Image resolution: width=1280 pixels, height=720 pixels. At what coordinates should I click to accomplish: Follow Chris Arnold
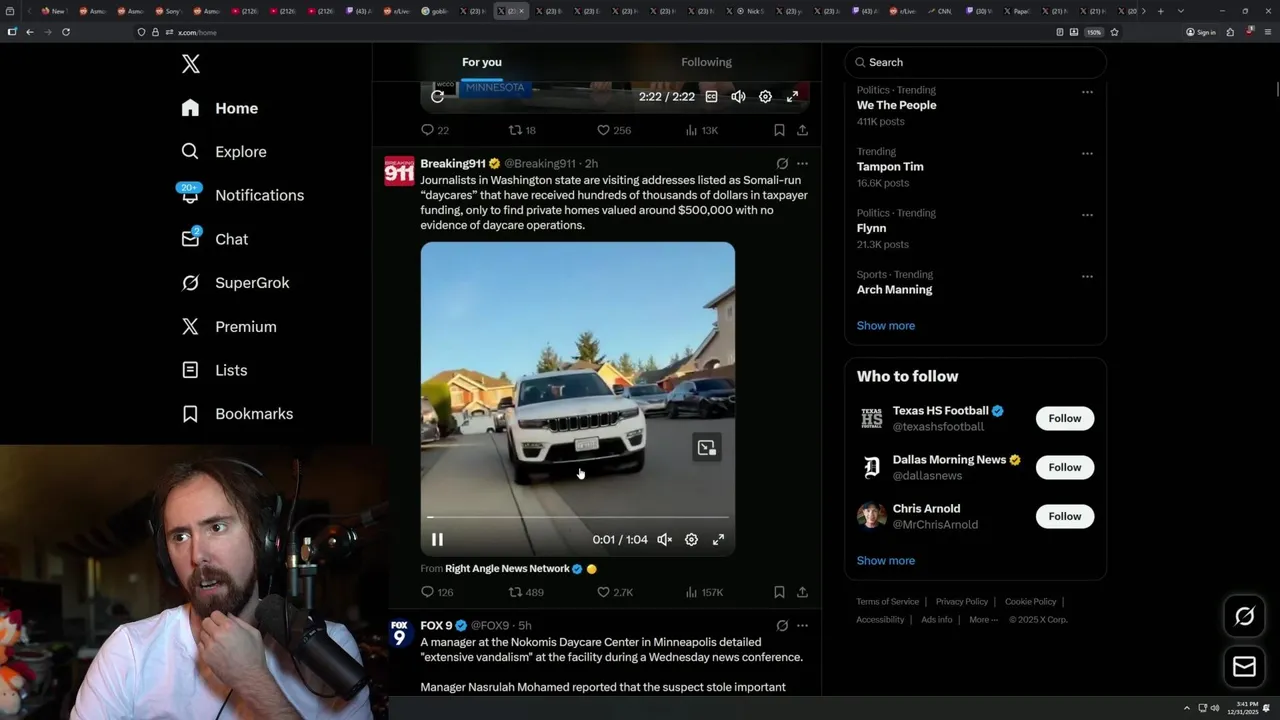pos(1065,516)
